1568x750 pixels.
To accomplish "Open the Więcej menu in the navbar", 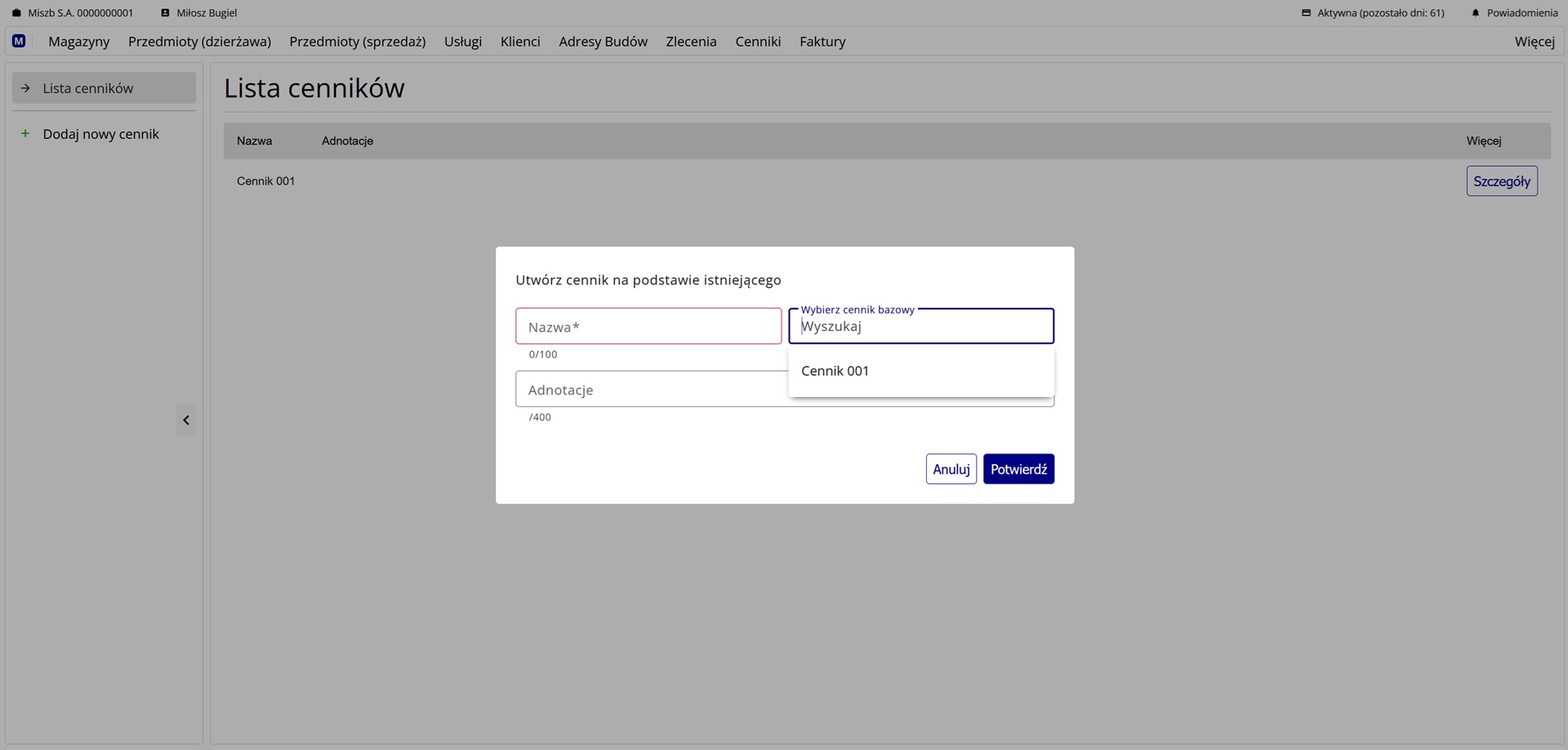I will (1534, 42).
